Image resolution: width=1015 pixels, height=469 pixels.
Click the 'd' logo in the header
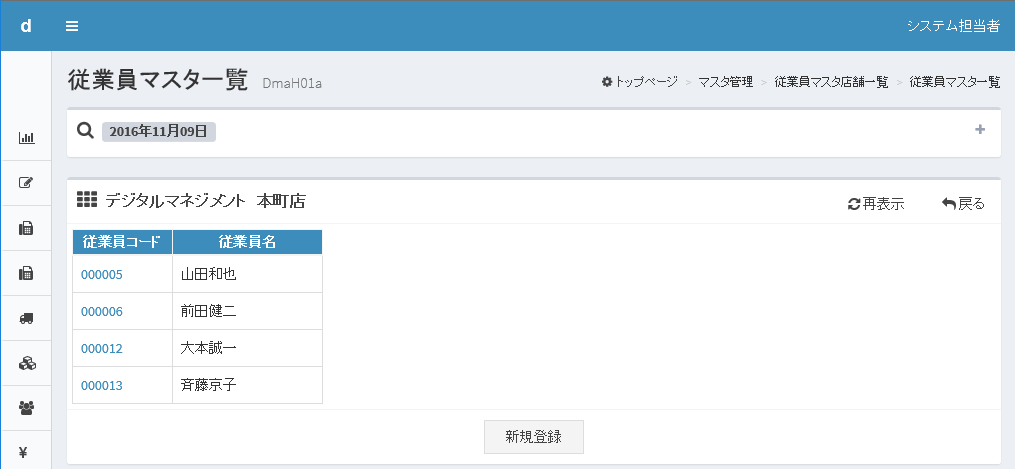[x=26, y=26]
